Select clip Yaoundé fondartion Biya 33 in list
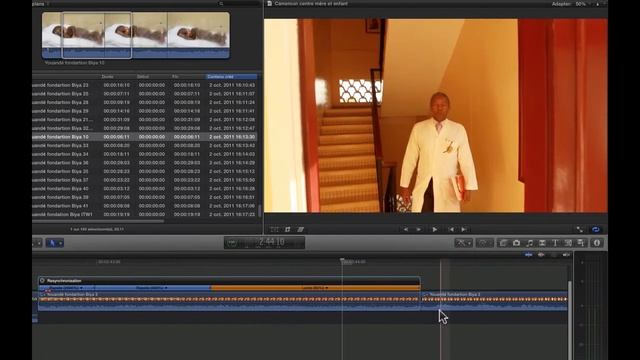640x360 pixels. [145, 145]
